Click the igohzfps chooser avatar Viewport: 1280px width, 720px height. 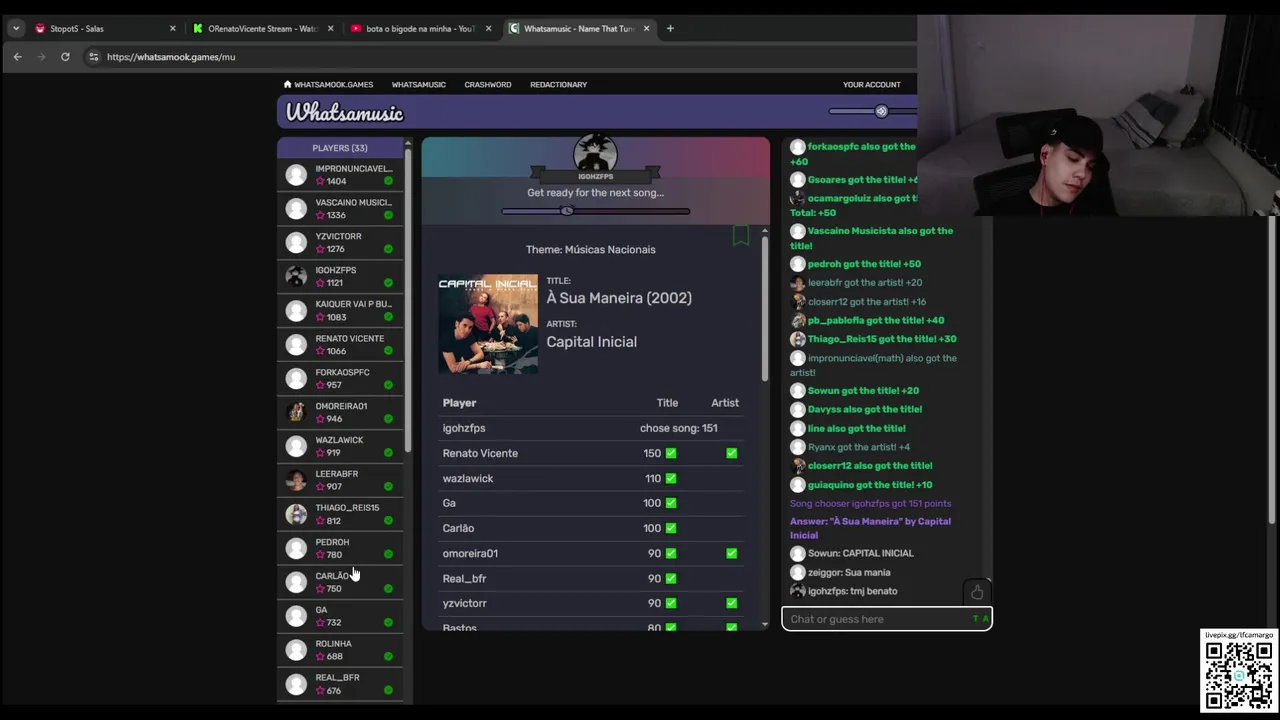(x=595, y=153)
